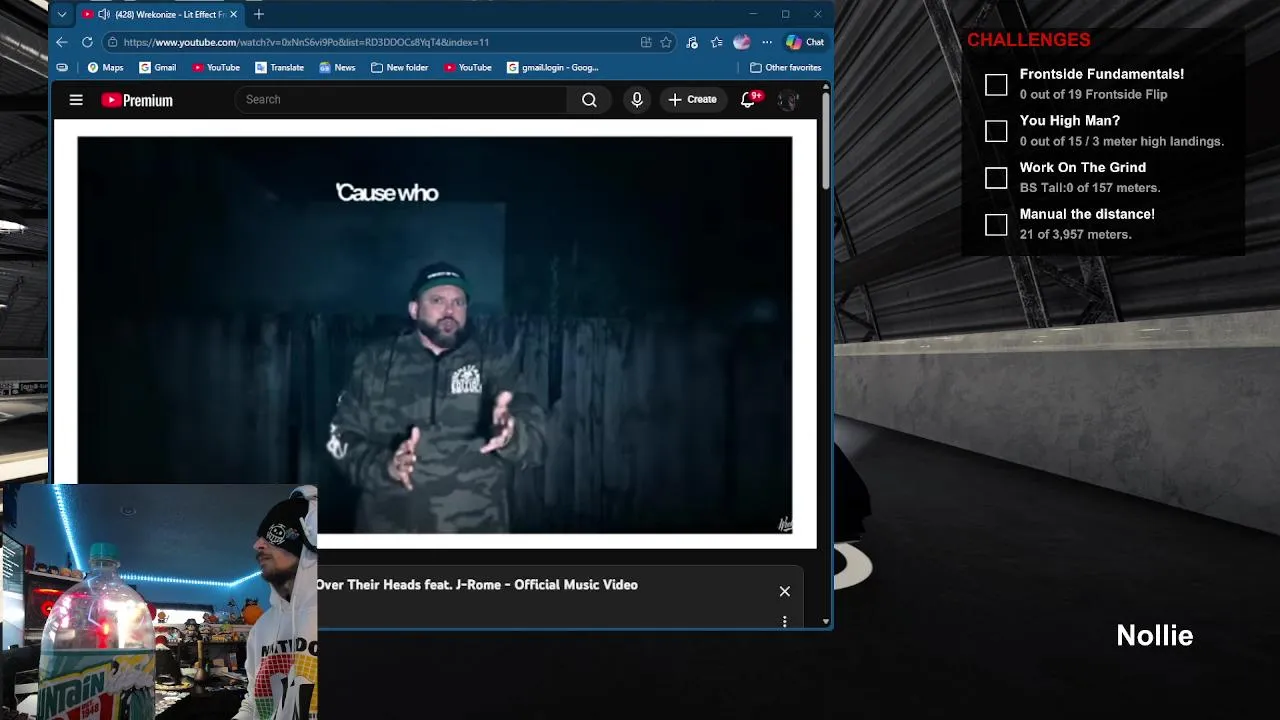
Task: Open the YouTube account avatar menu
Action: pyautogui.click(x=789, y=100)
